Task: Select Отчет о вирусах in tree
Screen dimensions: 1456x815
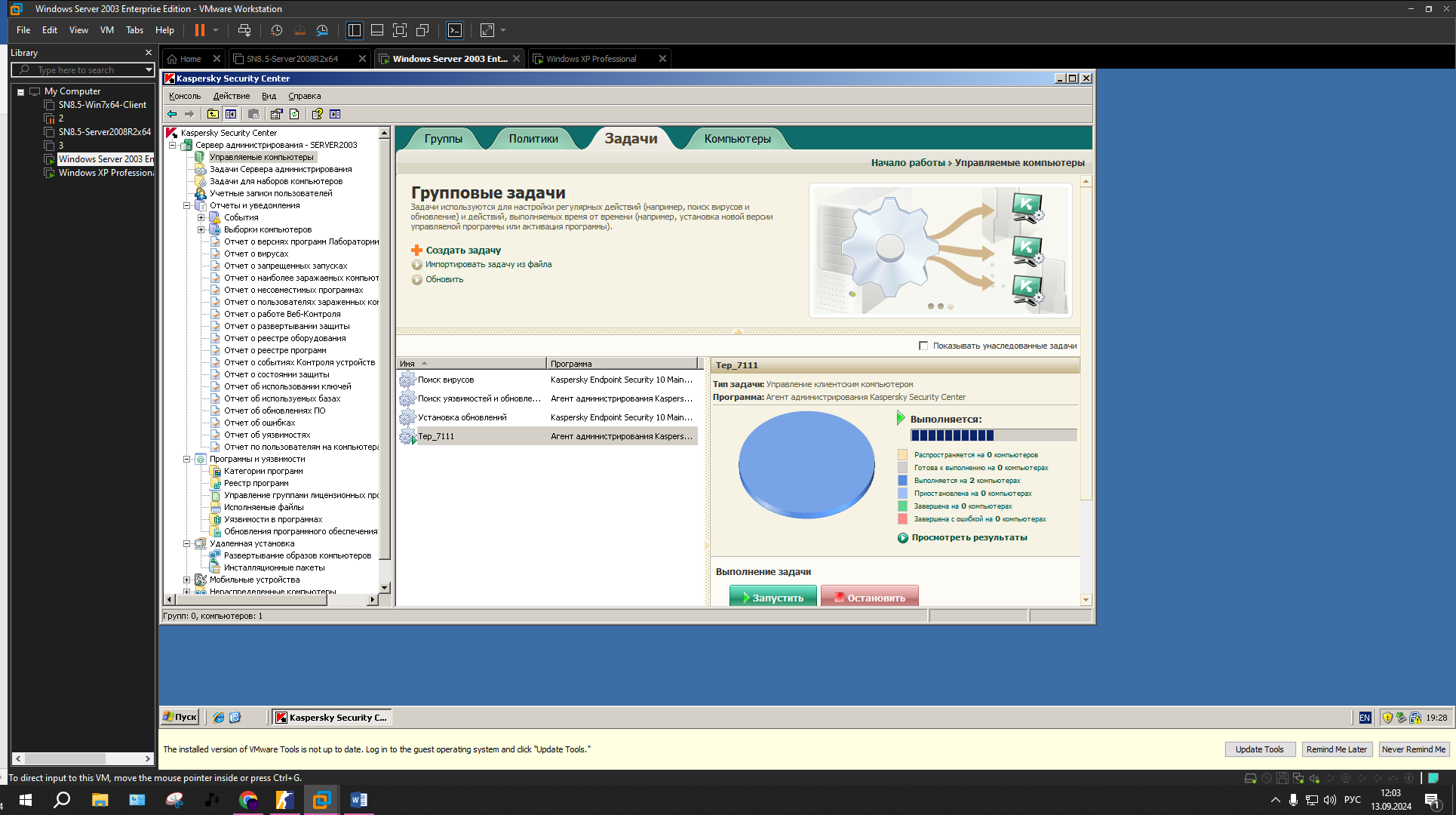Action: coord(256,254)
